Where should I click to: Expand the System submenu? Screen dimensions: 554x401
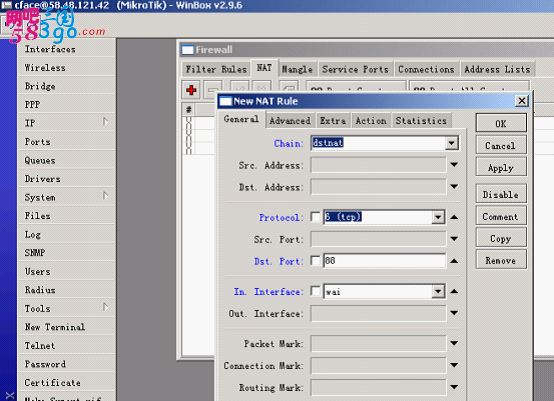[66, 197]
